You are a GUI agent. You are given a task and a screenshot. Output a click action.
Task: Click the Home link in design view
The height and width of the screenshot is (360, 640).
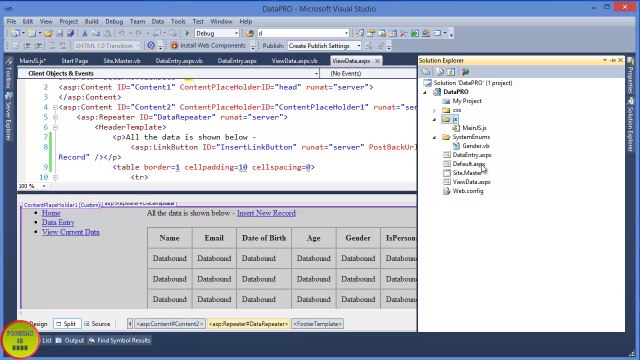(x=51, y=213)
